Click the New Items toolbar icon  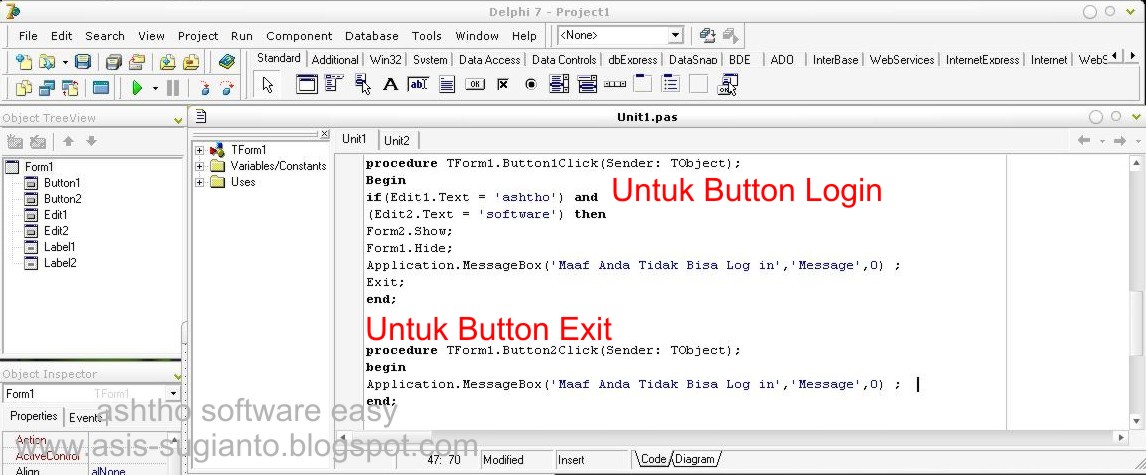pos(23,61)
